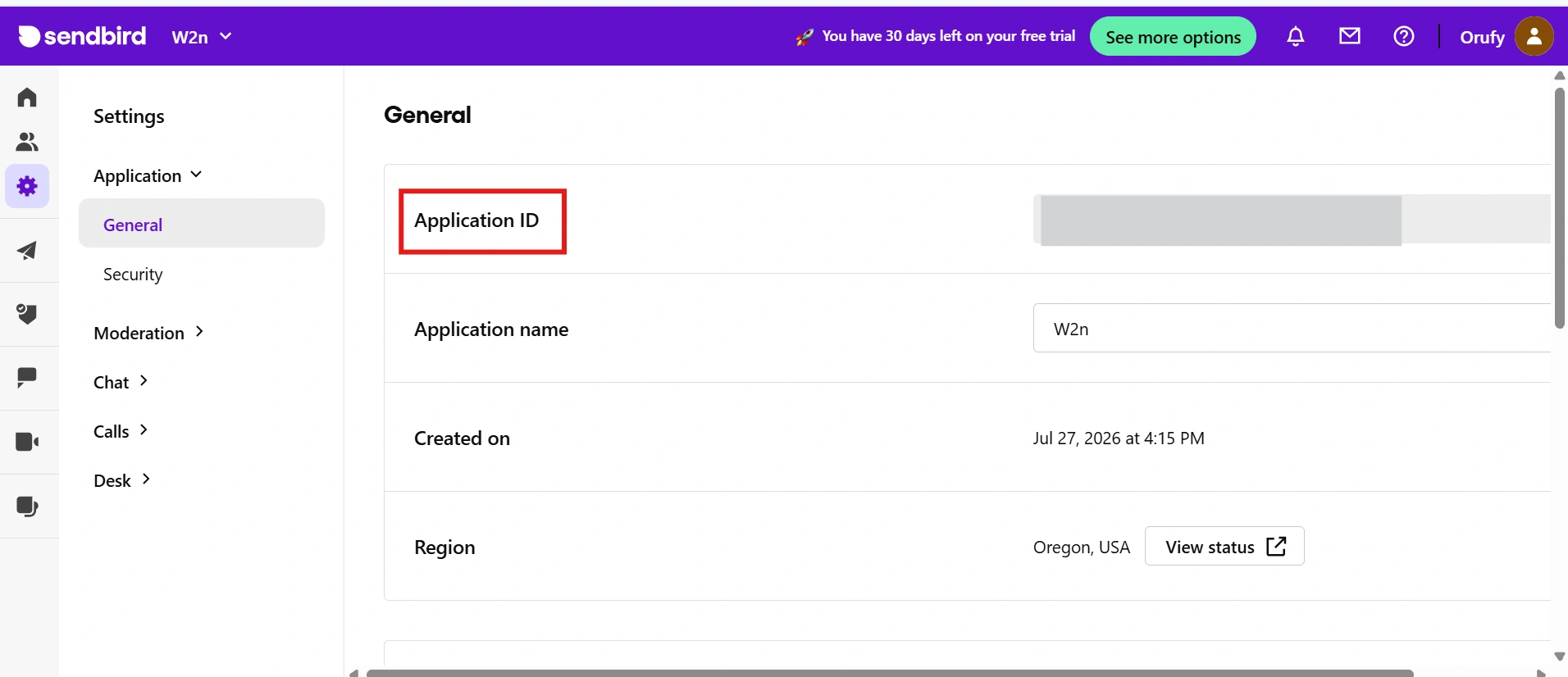Select the Settings gear icon
The image size is (1568, 677).
tap(27, 186)
